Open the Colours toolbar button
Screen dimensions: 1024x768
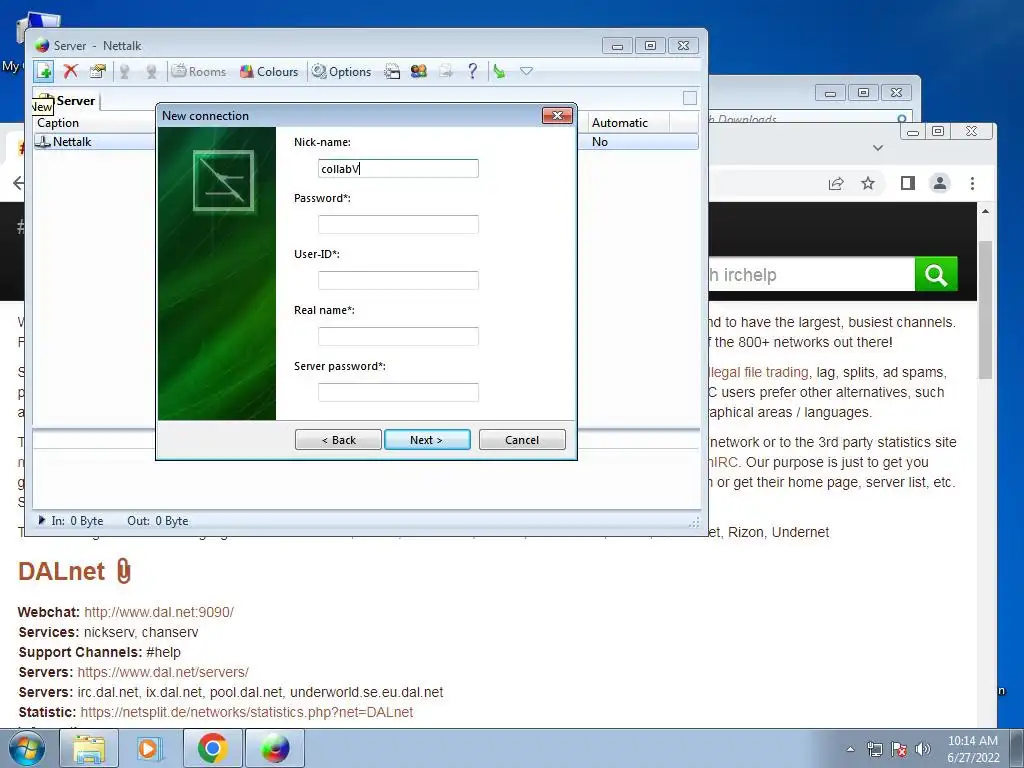269,71
